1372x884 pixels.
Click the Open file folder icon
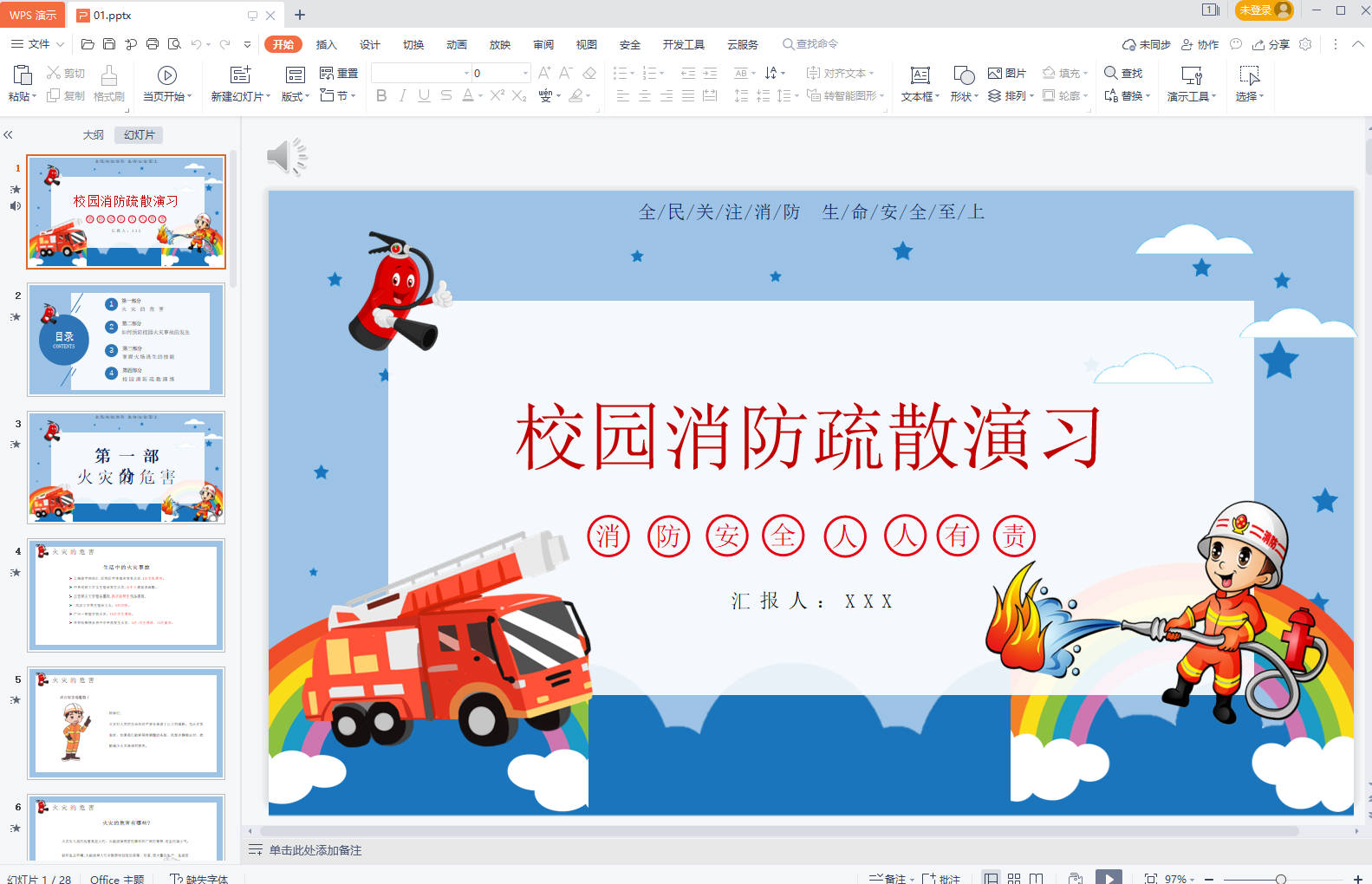[x=88, y=44]
